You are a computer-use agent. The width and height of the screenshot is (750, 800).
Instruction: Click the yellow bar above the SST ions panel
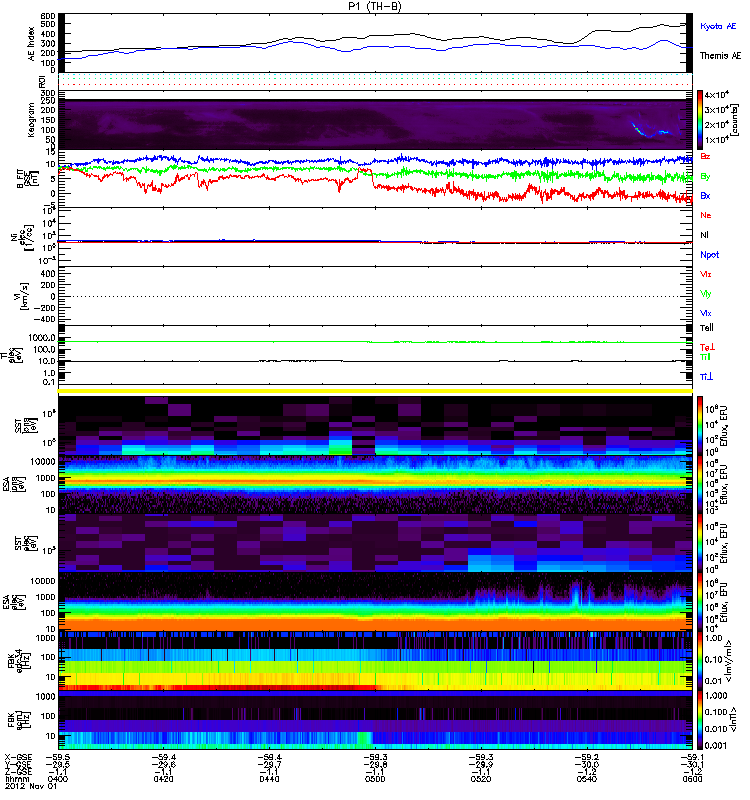tap(375, 391)
